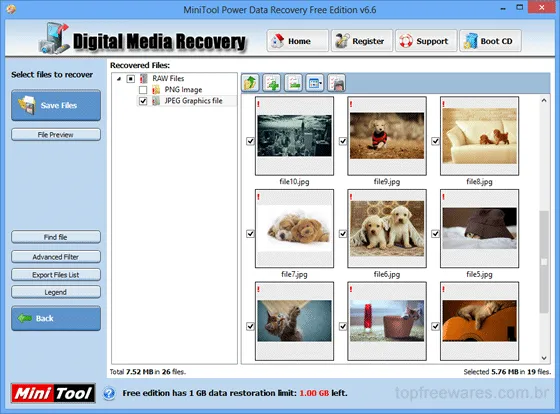Select the file9.jpg running puppy thumbnail

click(x=387, y=136)
